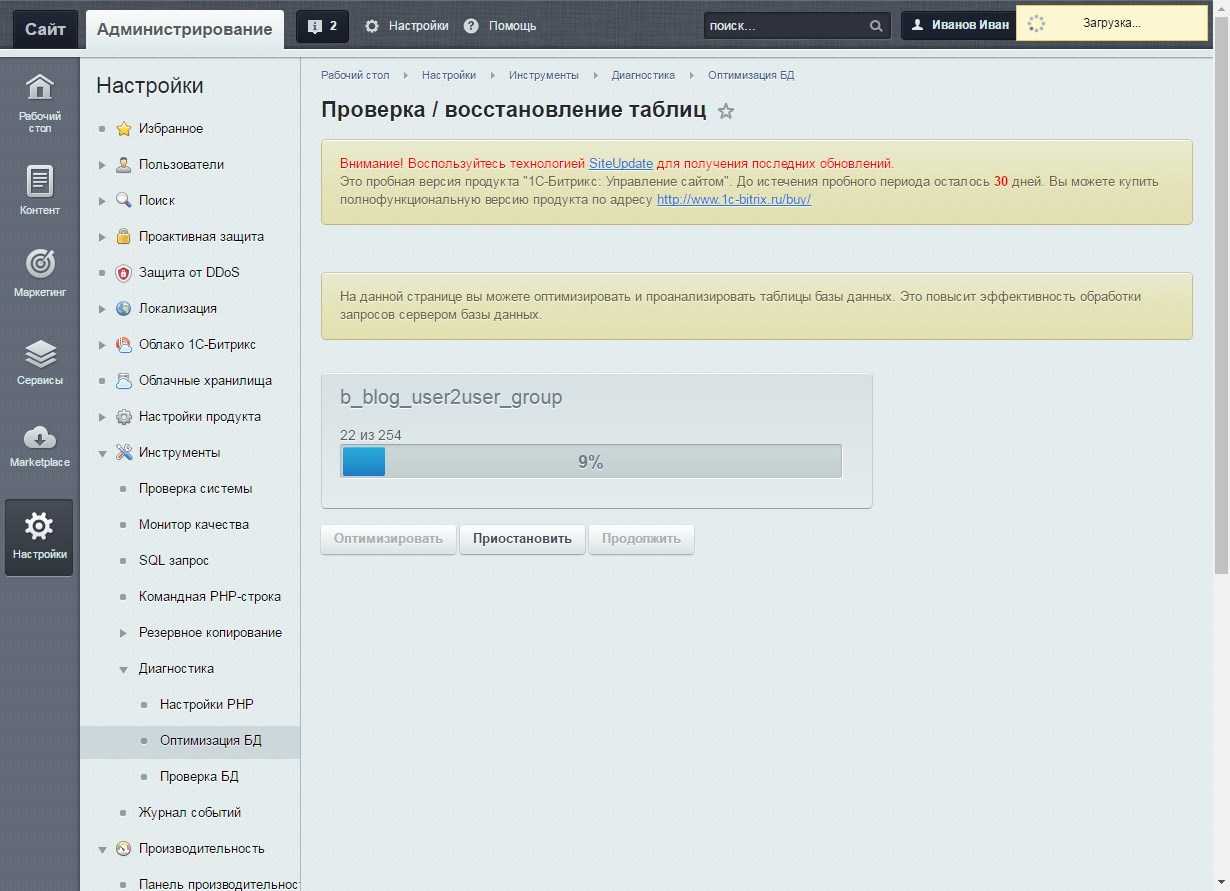Click the optimization progress bar
This screenshot has height=891, width=1230.
point(590,462)
